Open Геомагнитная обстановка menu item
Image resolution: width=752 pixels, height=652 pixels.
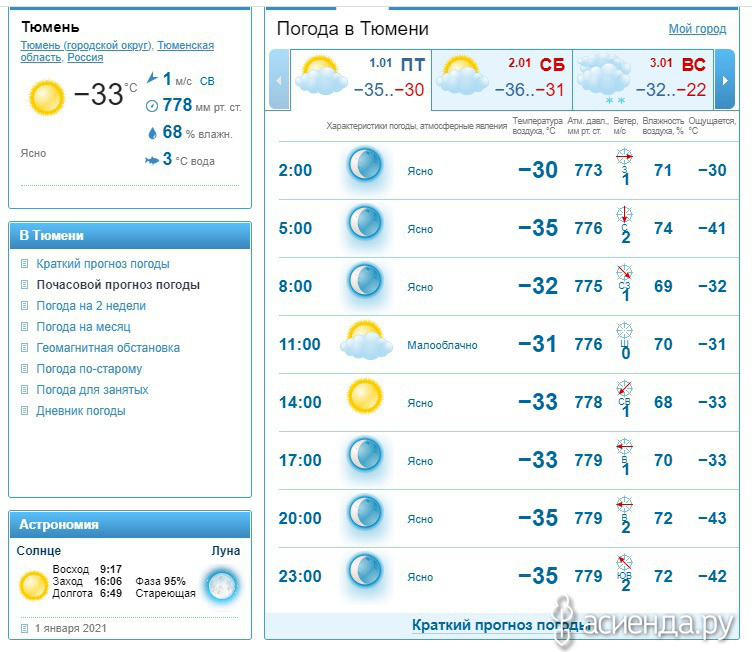click(x=108, y=348)
